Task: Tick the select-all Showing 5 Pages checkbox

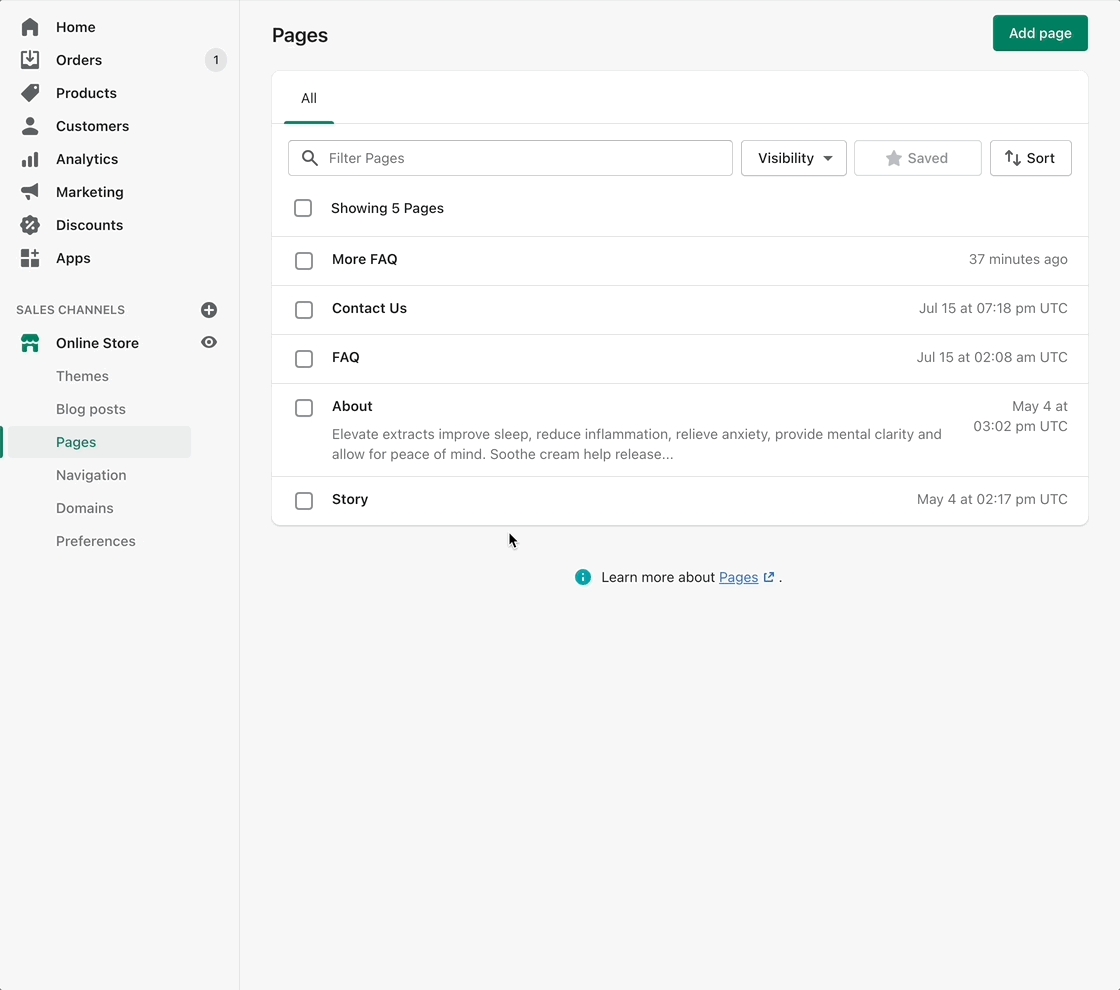Action: (x=303, y=208)
